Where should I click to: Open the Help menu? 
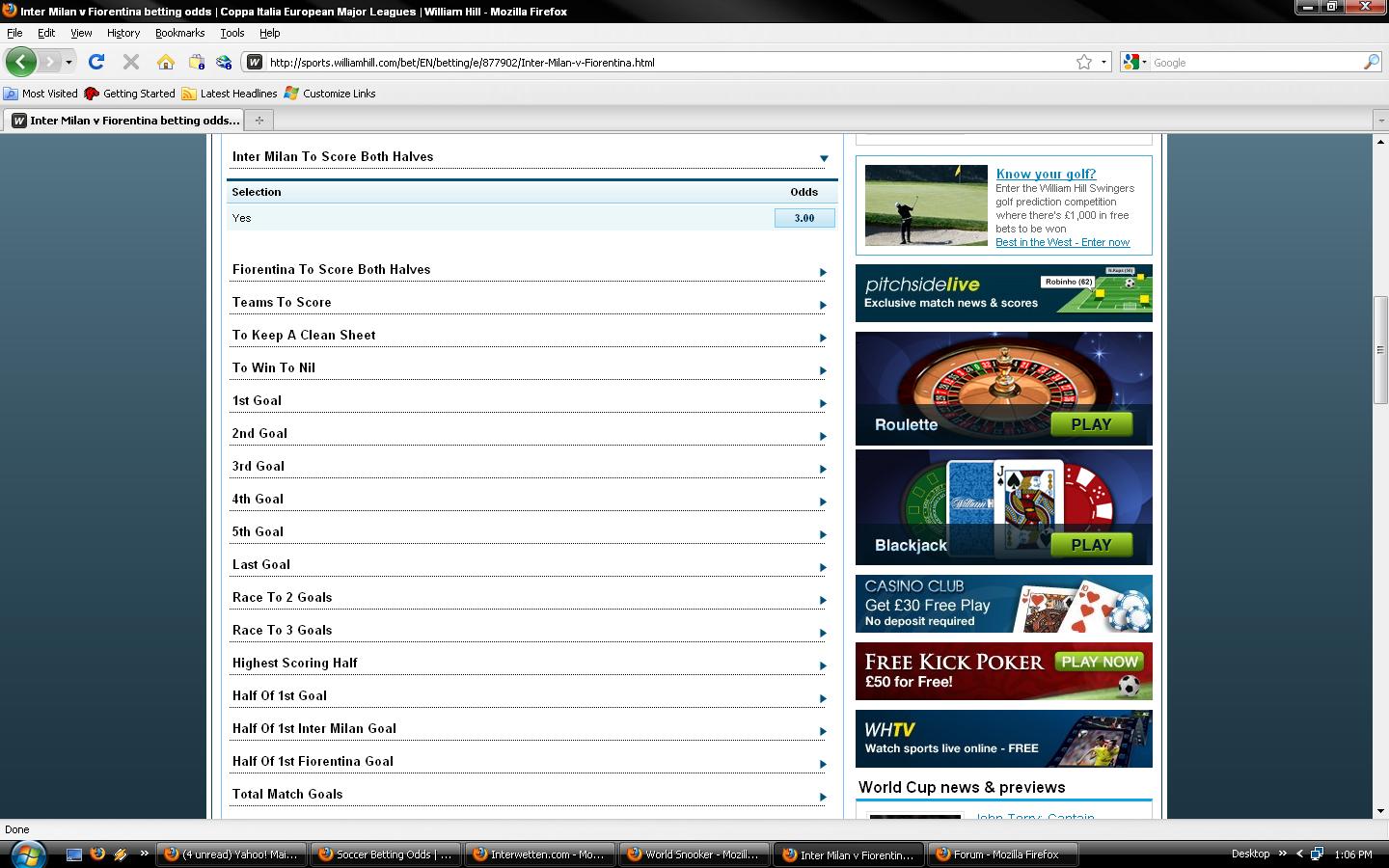(x=269, y=33)
